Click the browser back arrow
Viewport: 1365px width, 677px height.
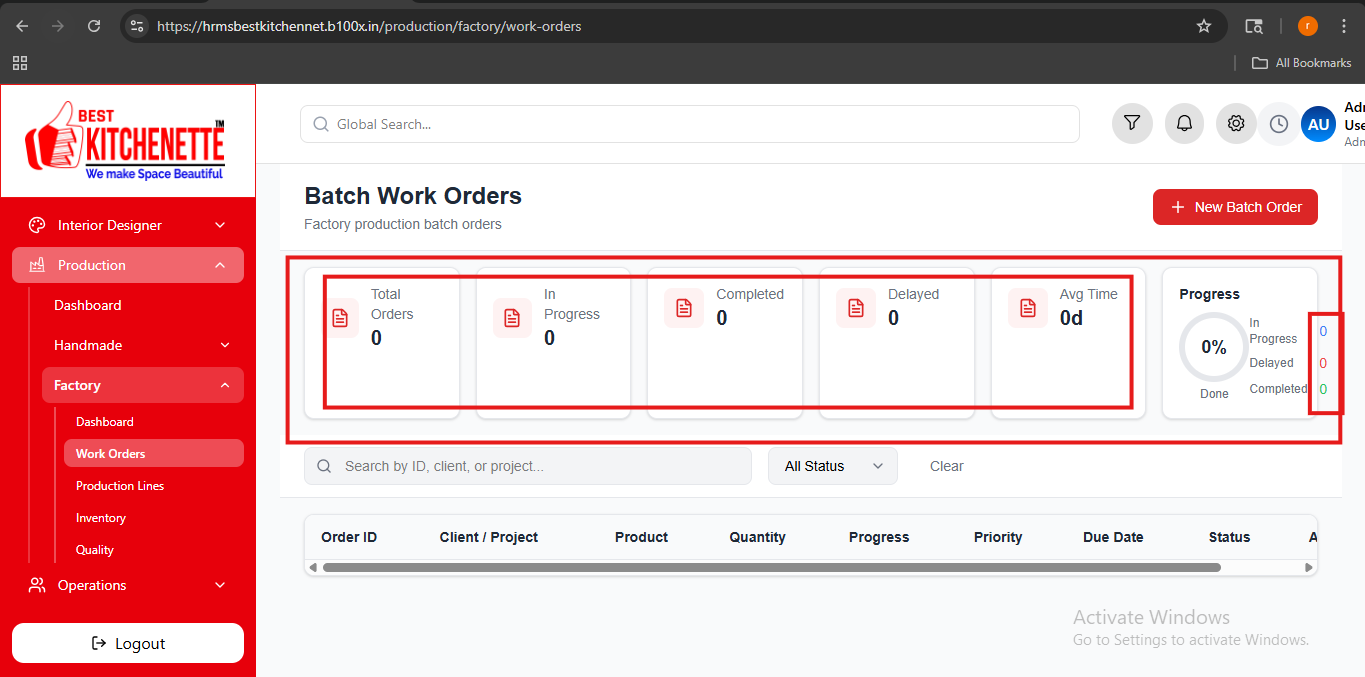[22, 26]
